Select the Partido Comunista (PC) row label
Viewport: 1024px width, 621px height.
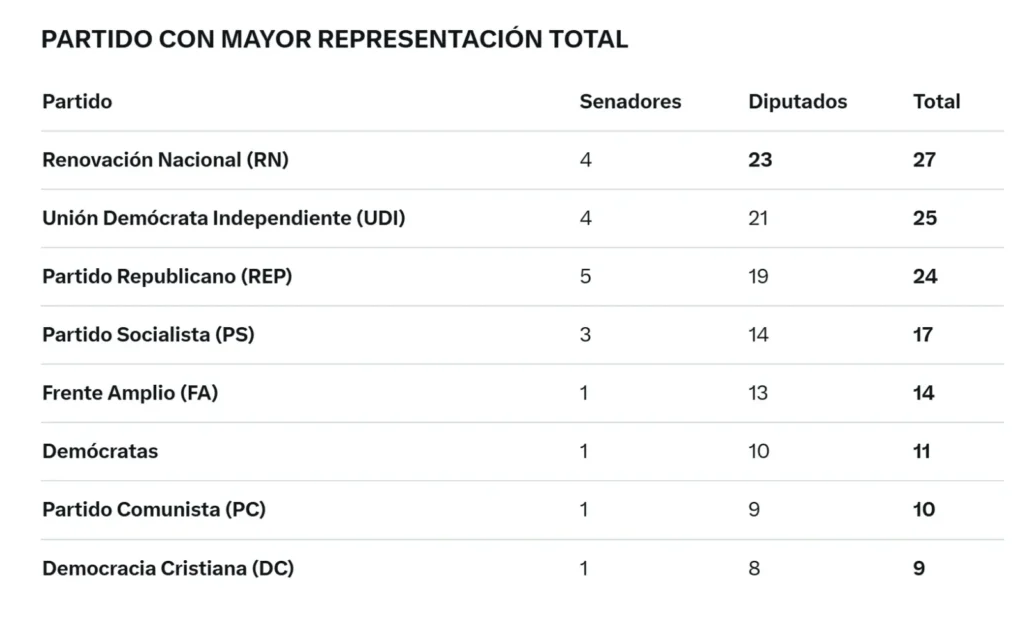(x=154, y=510)
